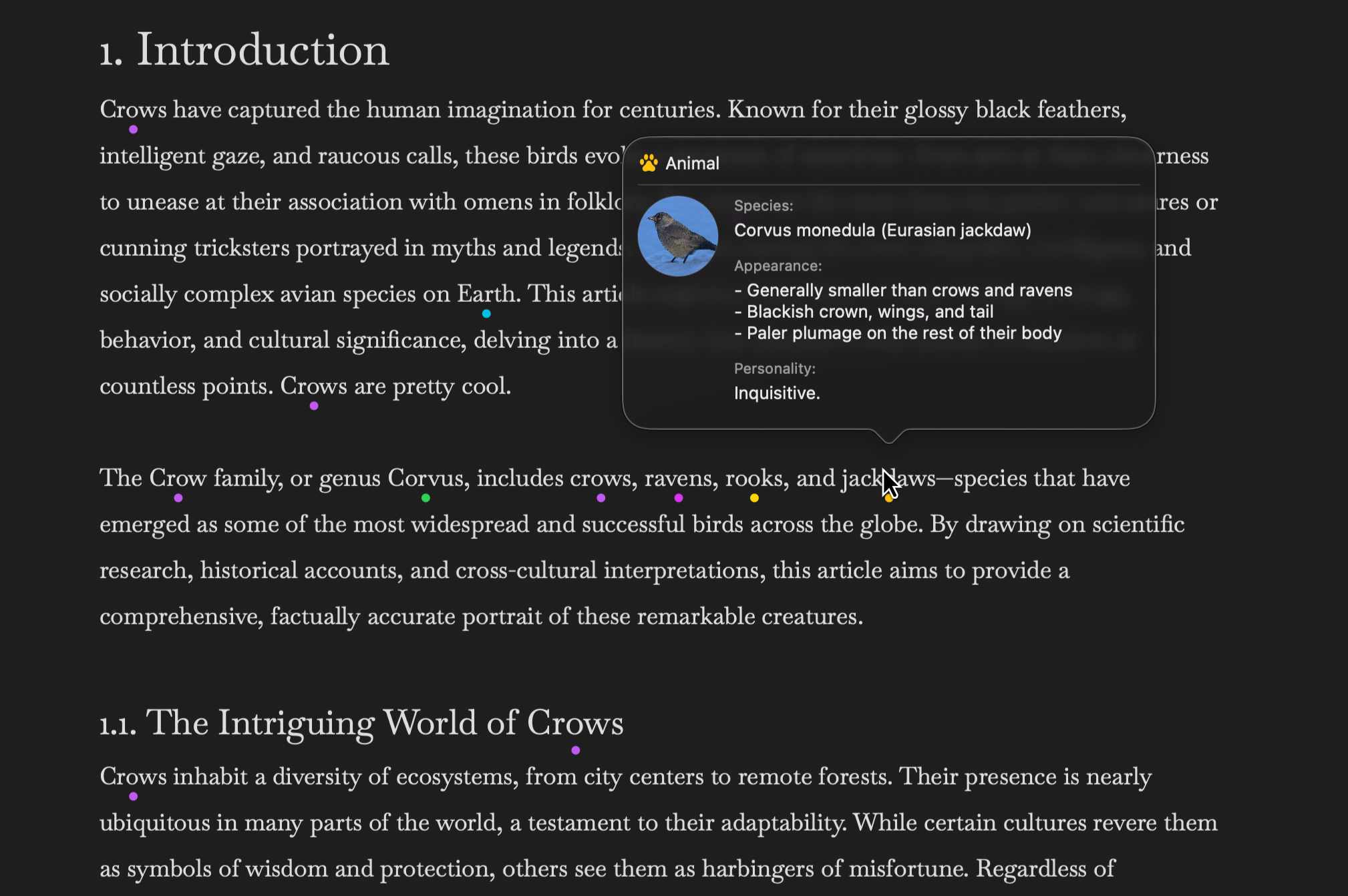Click the yellow dot under rooks
The height and width of the screenshot is (896, 1348).
[754, 498]
